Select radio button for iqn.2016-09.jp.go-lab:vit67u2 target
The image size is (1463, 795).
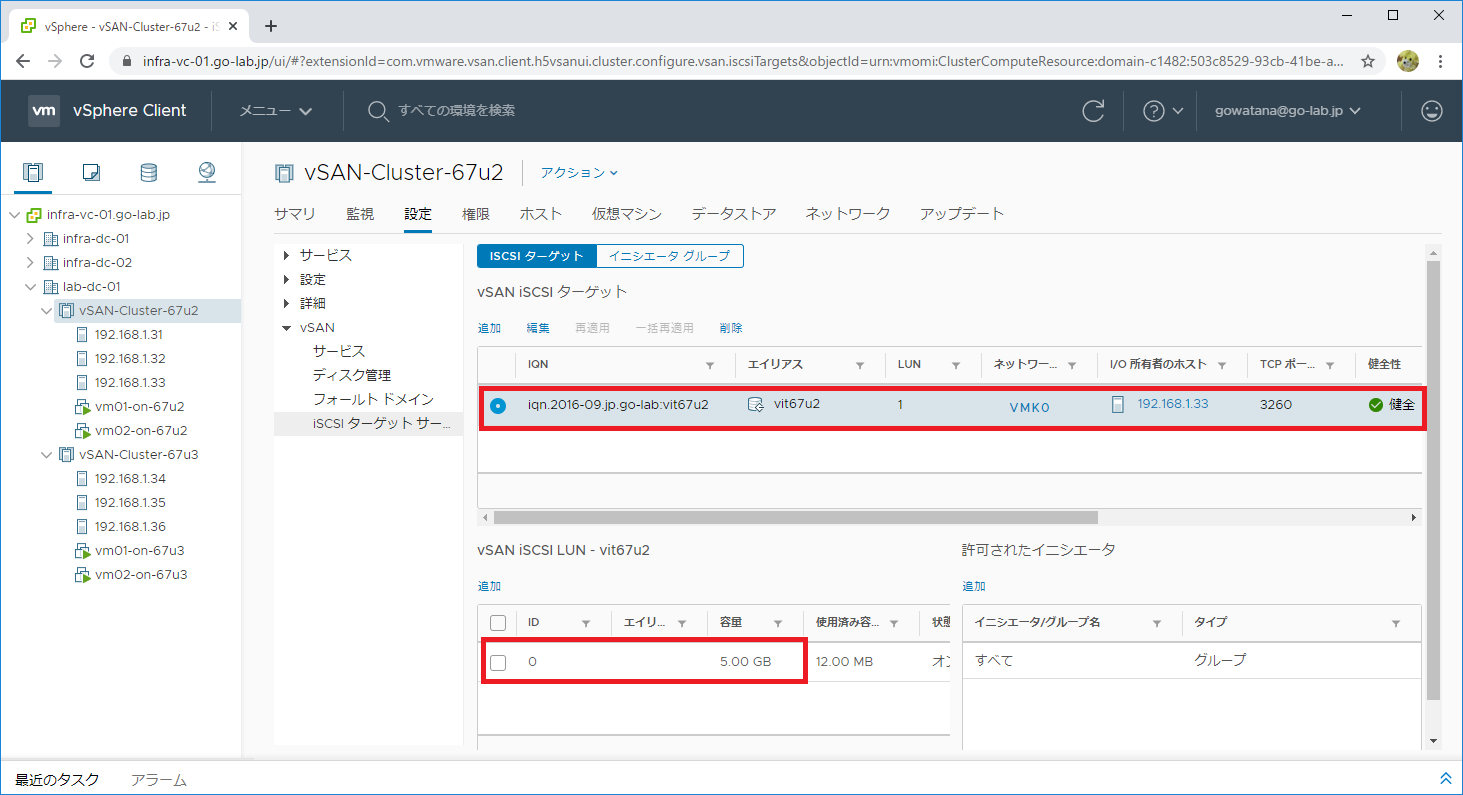tap(498, 405)
